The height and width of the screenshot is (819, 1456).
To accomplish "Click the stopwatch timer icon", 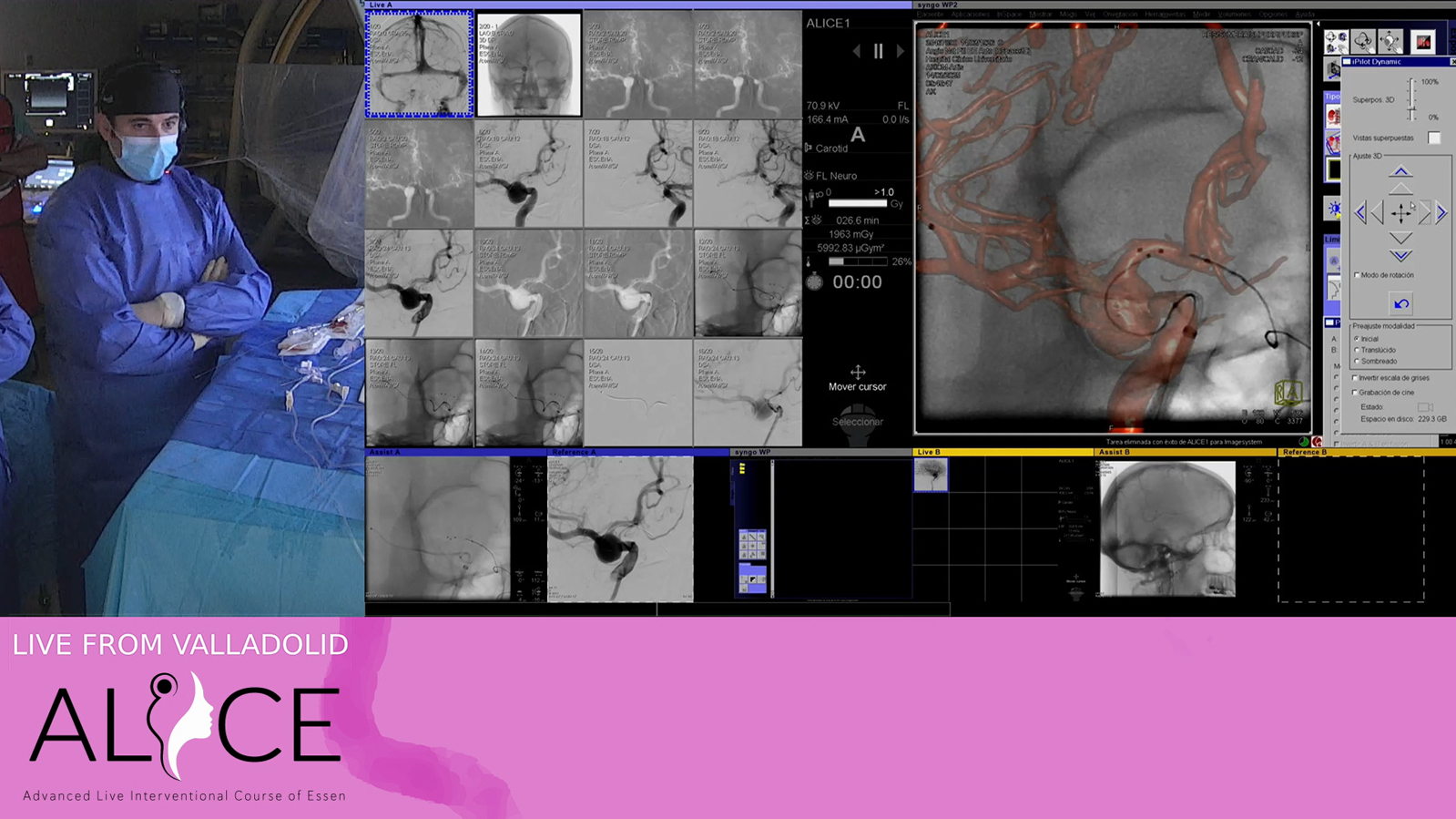I will [814, 282].
